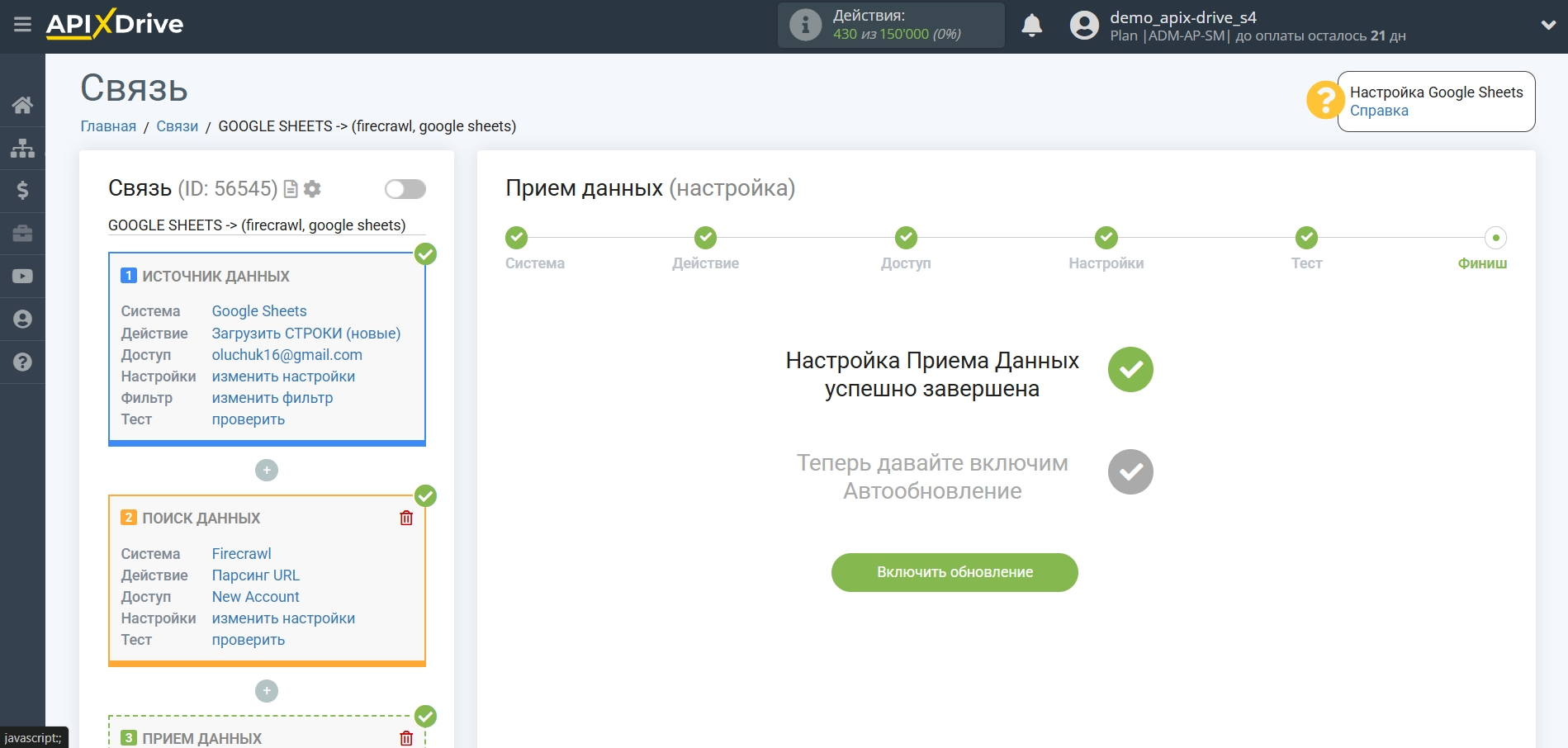Open the profile dropdown arrow at top right
This screenshot has width=1568, height=748.
[1550, 24]
